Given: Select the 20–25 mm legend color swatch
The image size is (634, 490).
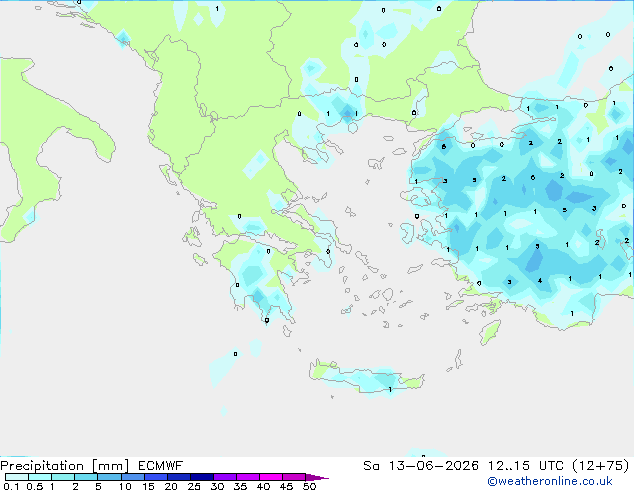Looking at the screenshot, I should coord(179,477).
